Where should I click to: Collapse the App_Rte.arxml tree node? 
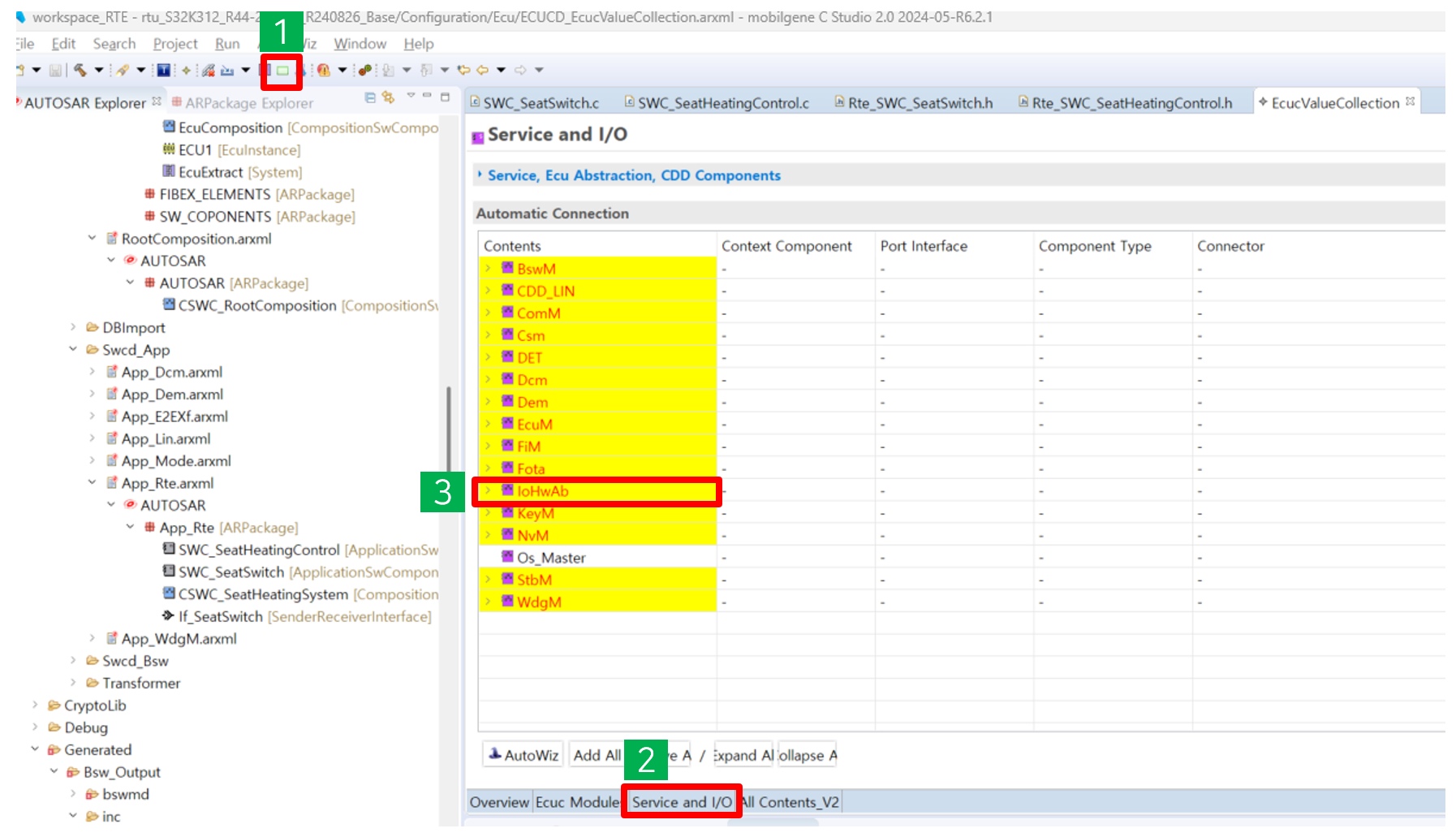click(92, 483)
